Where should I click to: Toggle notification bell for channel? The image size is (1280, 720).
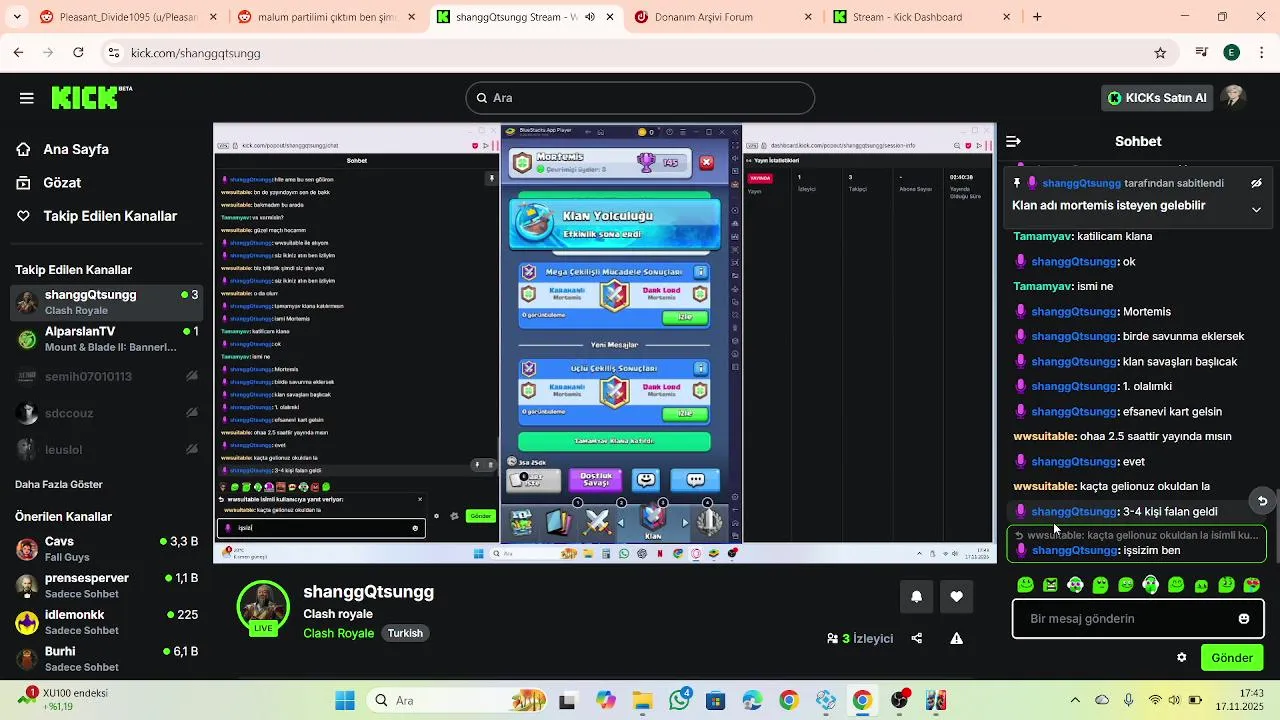tap(917, 596)
